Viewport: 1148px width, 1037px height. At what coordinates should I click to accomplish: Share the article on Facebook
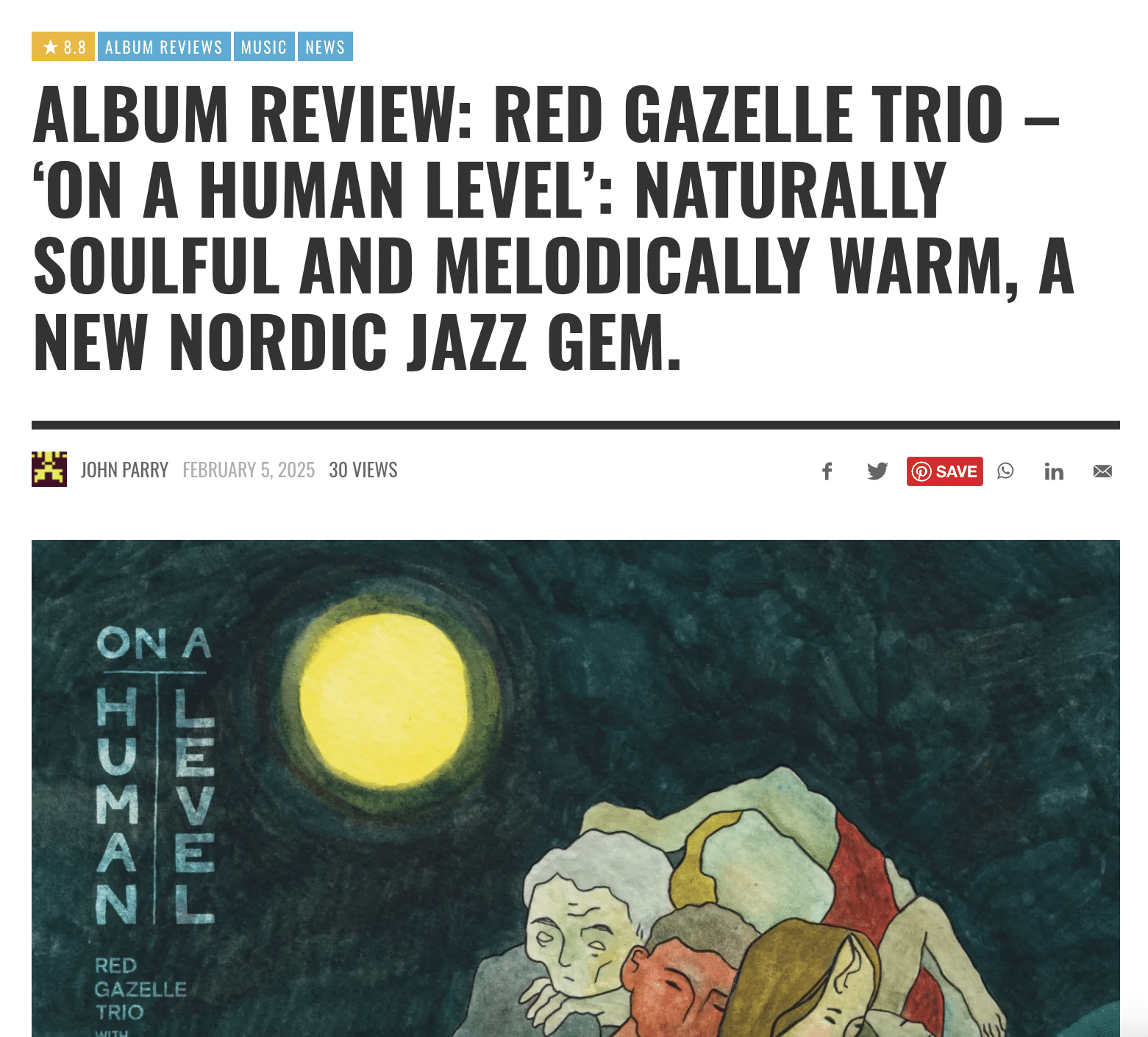[827, 471]
